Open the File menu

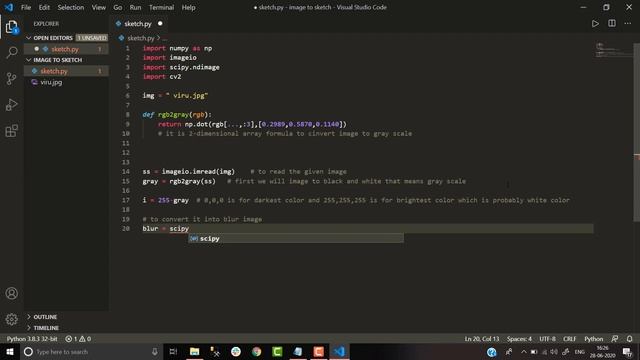[x=26, y=7]
